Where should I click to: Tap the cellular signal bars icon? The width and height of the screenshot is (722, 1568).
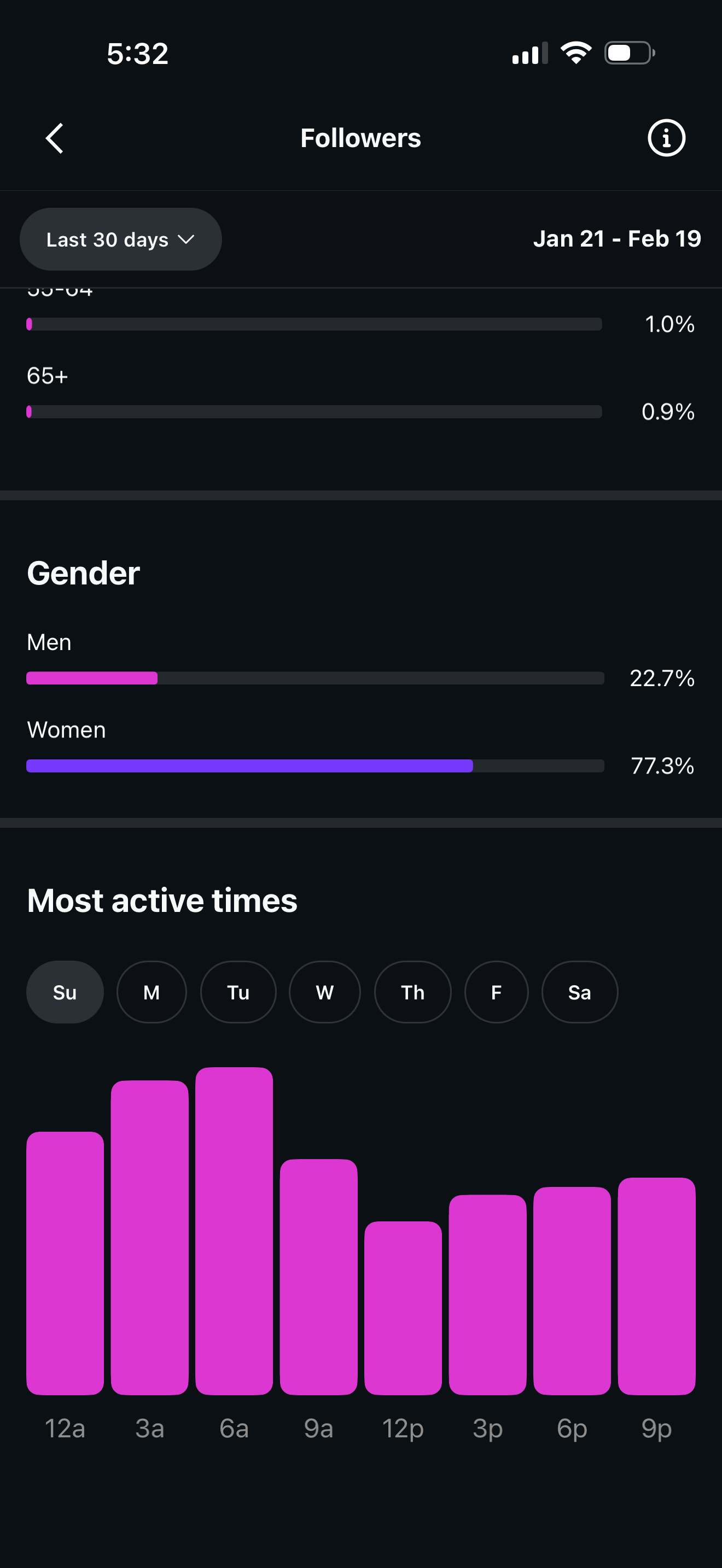pyautogui.click(x=529, y=54)
